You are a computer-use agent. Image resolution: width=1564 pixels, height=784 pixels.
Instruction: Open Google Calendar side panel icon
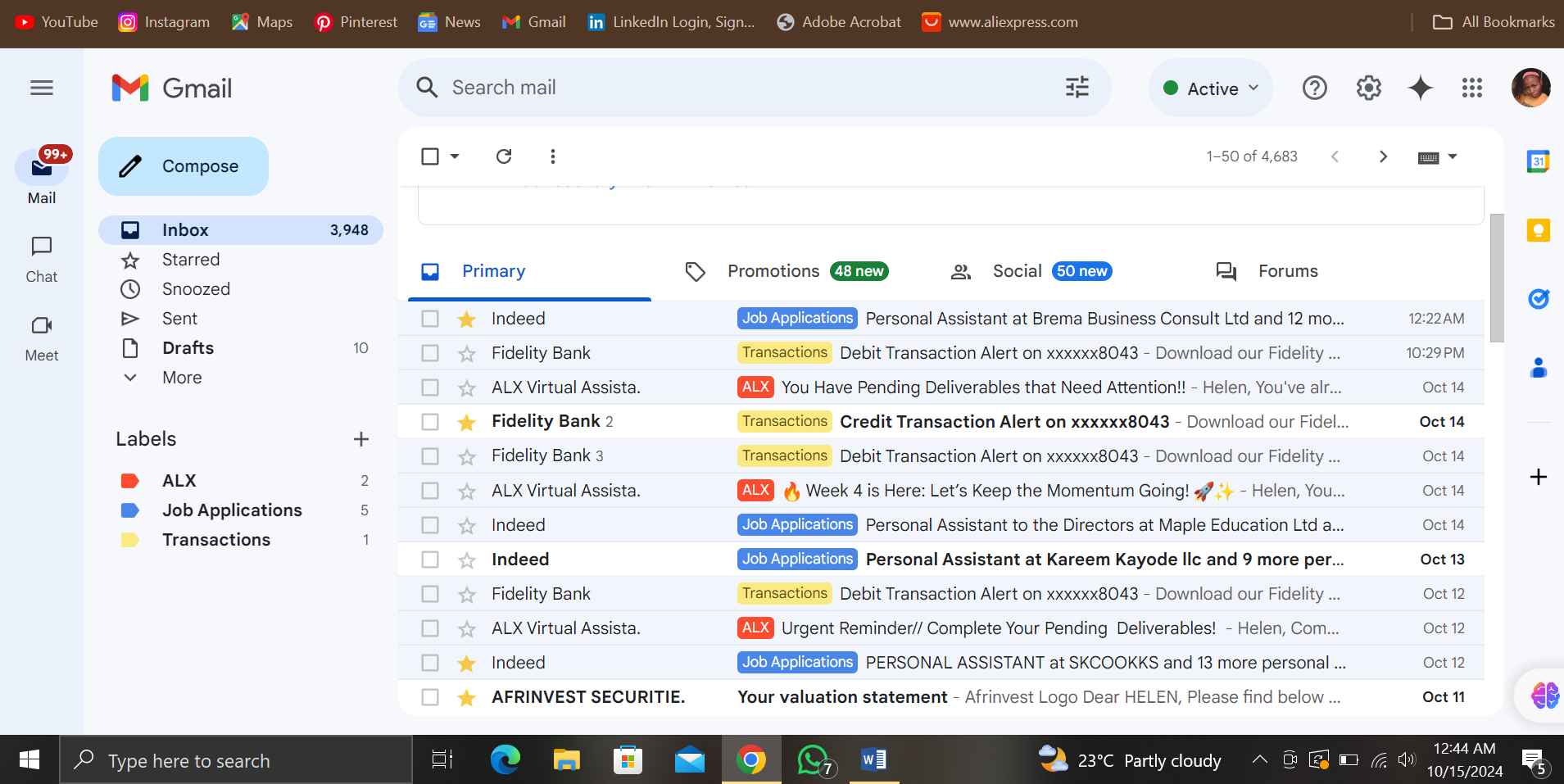[1538, 161]
